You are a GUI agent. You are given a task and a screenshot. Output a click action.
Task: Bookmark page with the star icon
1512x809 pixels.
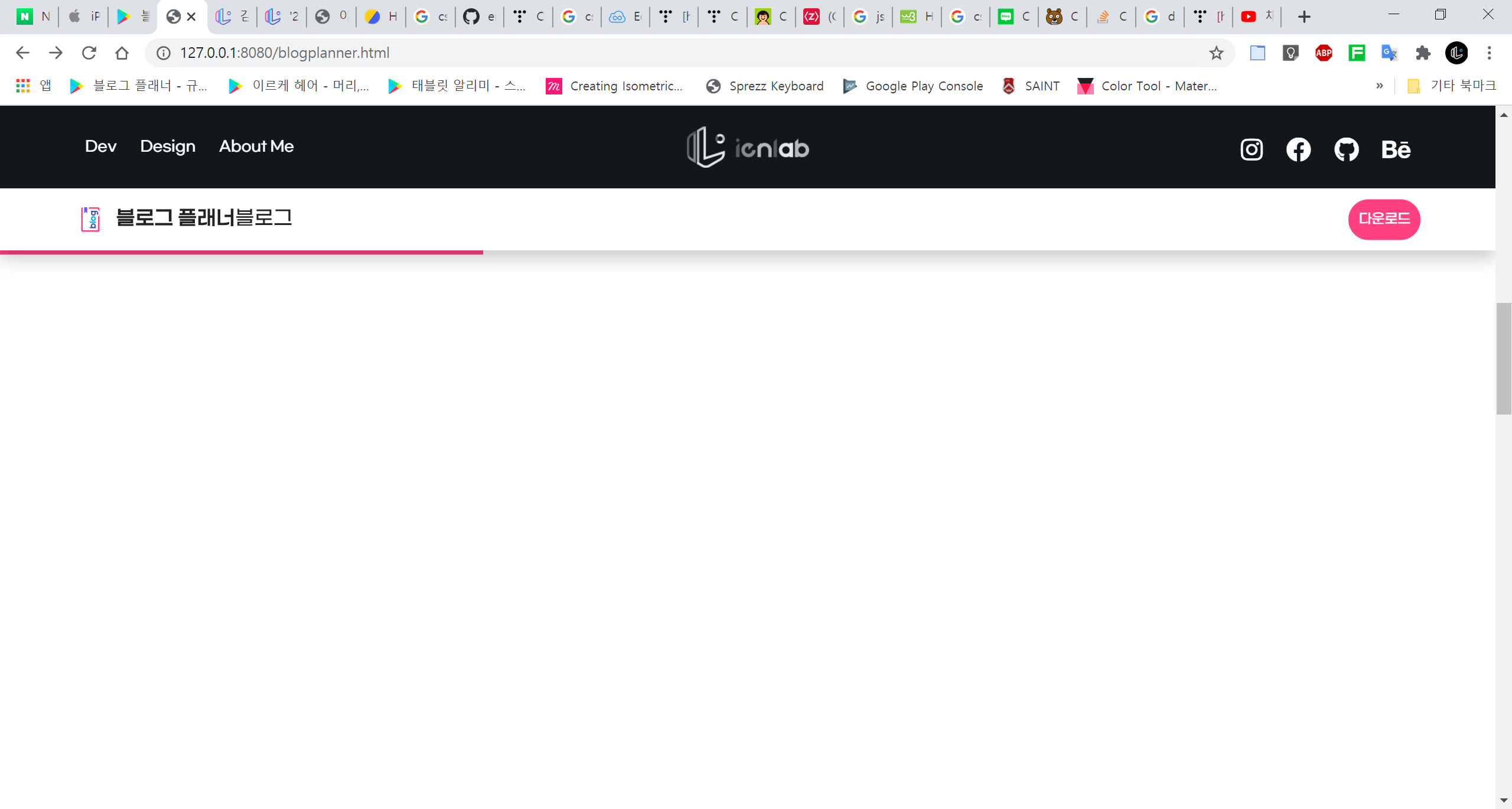[x=1216, y=53]
